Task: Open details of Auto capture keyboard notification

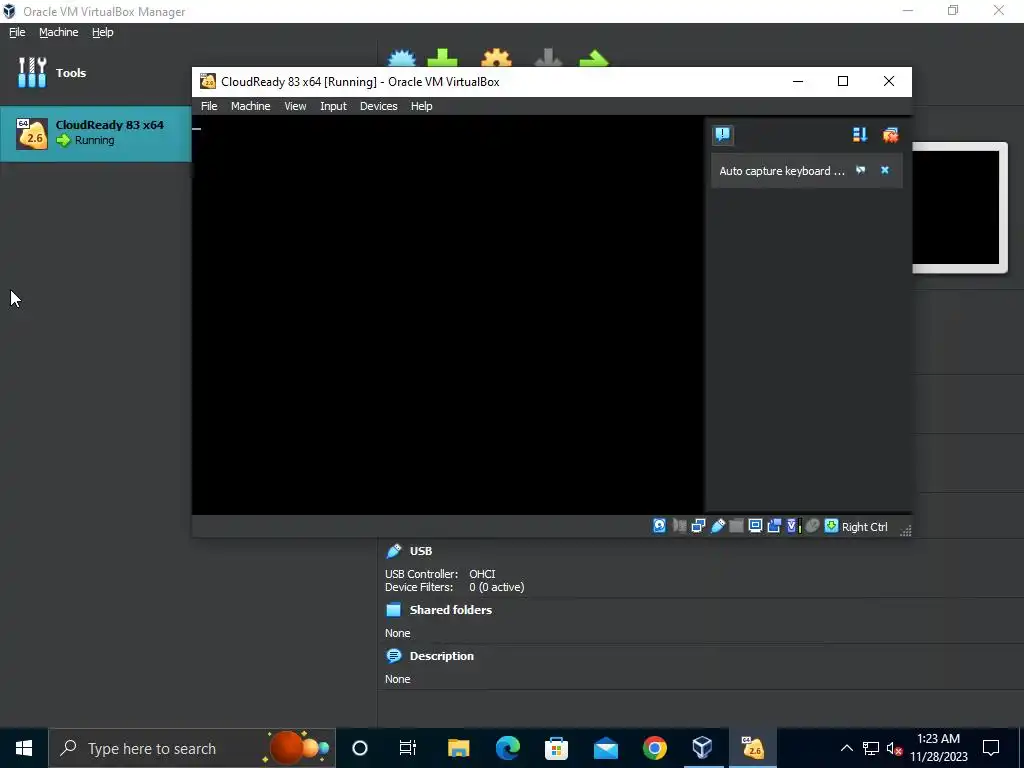Action: [861, 170]
